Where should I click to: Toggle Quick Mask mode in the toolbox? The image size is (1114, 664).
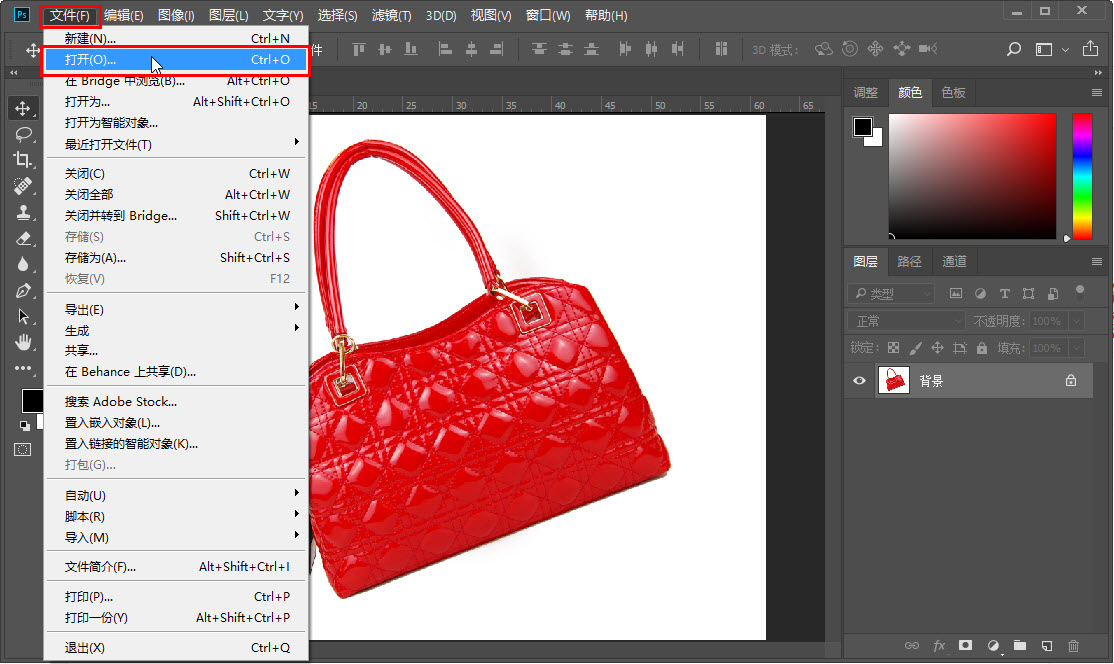click(x=23, y=450)
